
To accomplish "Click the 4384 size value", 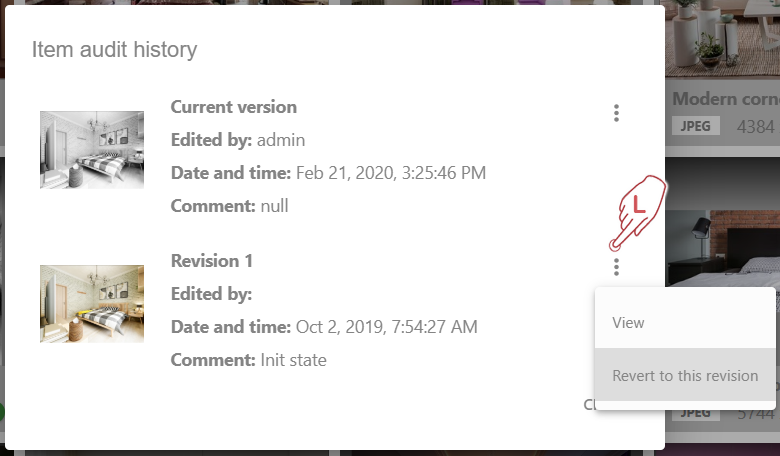I will coord(756,127).
